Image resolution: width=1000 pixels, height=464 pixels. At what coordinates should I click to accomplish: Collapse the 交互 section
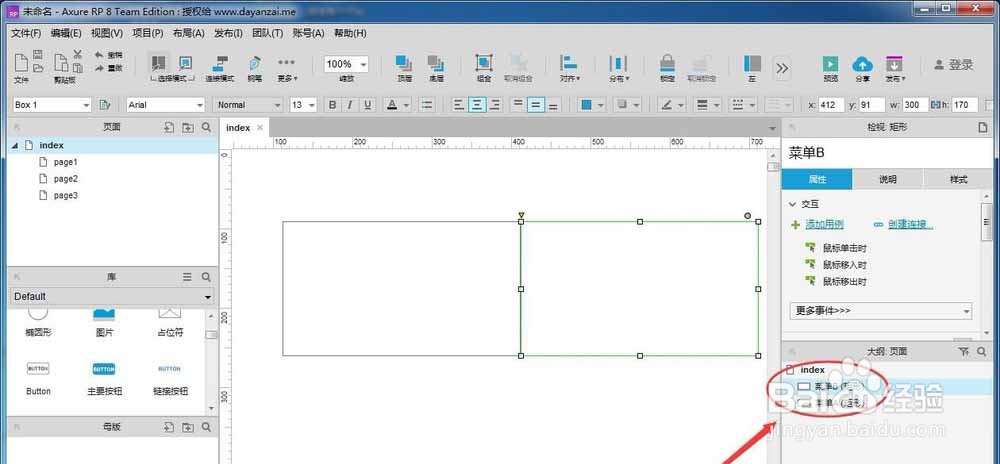tap(793, 205)
